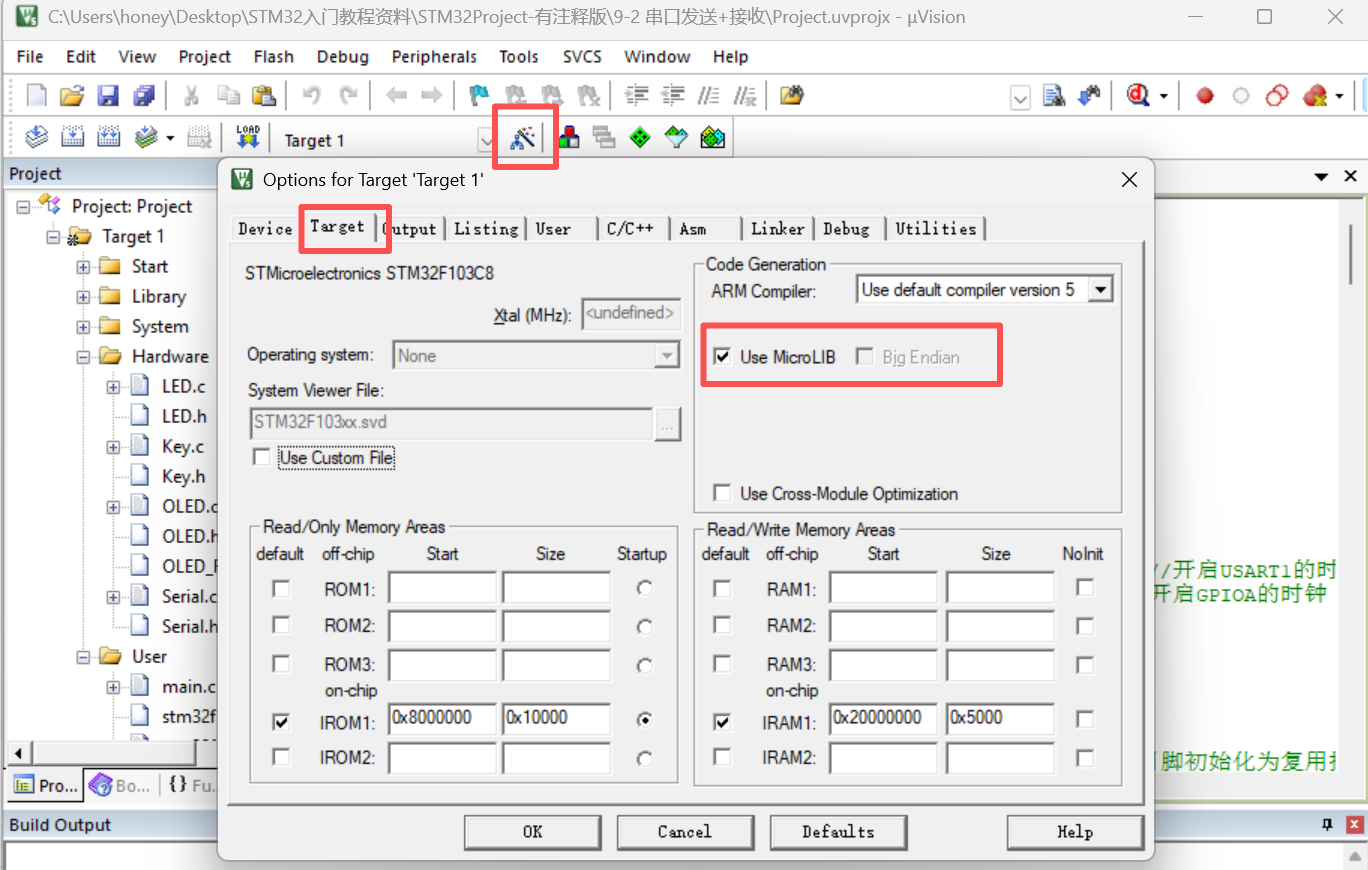Click the Cut scissors icon

(192, 96)
